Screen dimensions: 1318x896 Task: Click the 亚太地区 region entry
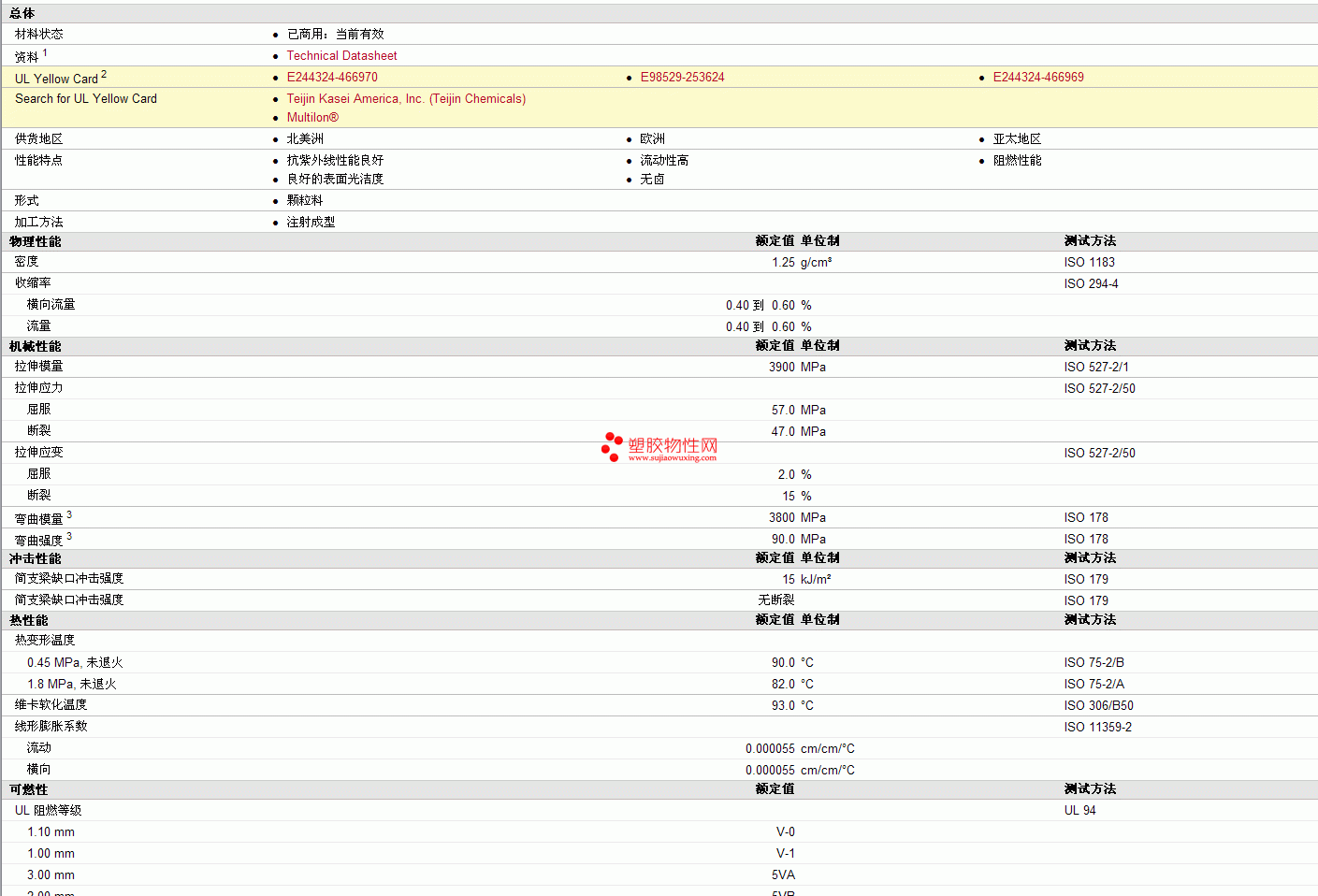(x=1017, y=139)
